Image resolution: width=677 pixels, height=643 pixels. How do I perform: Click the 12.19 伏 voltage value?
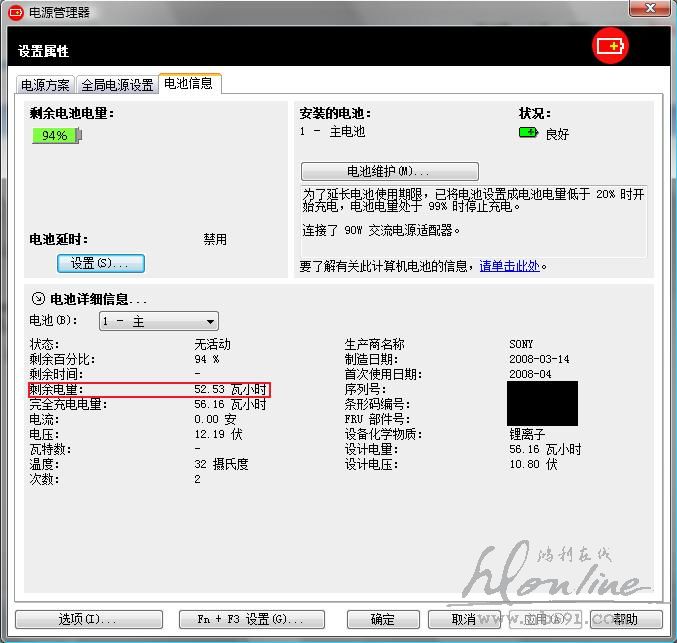[x=218, y=434]
